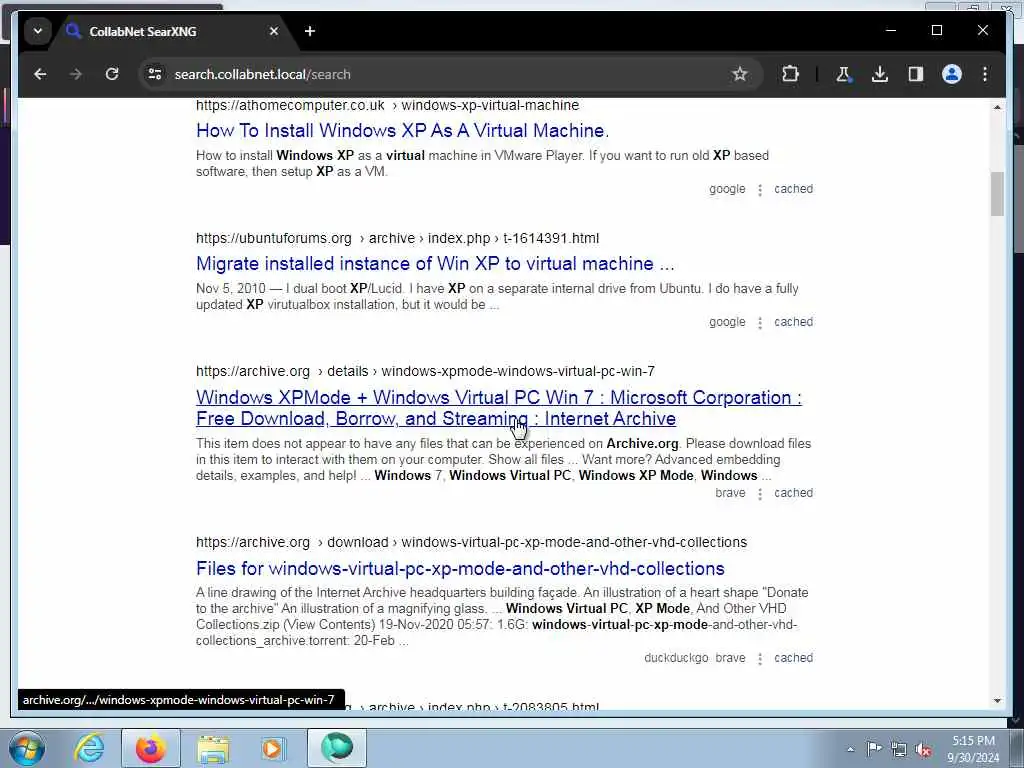Screen dimensions: 1024x768
Task: Open Windows XPMode + Windows Virtual PC Win 7 result
Action: point(499,408)
